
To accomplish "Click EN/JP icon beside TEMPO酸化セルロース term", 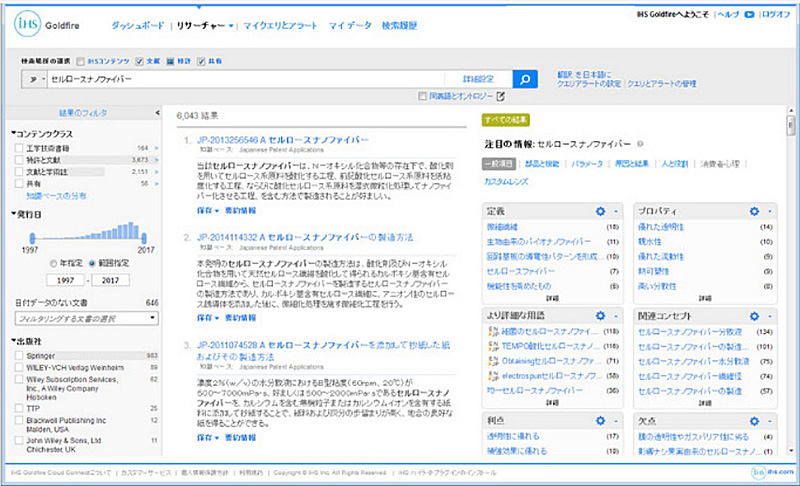I will pyautogui.click(x=493, y=346).
